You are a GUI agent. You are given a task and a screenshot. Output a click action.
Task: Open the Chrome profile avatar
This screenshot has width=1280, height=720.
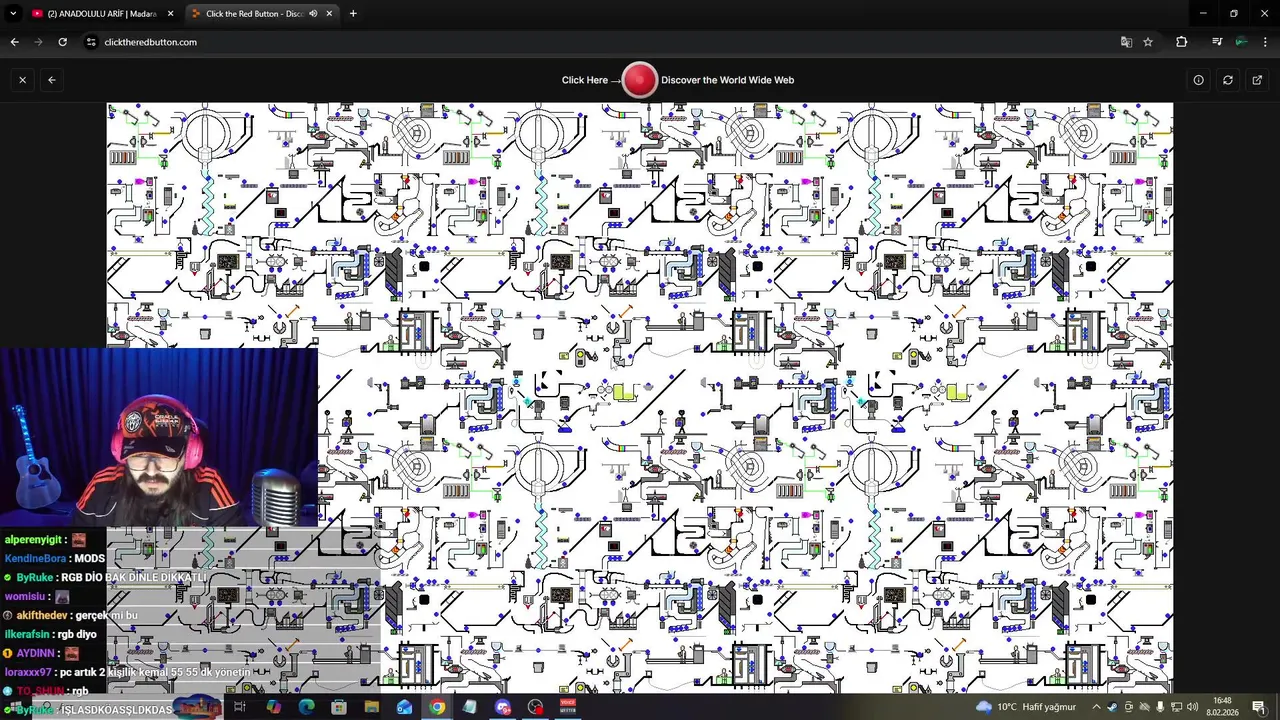[x=1241, y=42]
